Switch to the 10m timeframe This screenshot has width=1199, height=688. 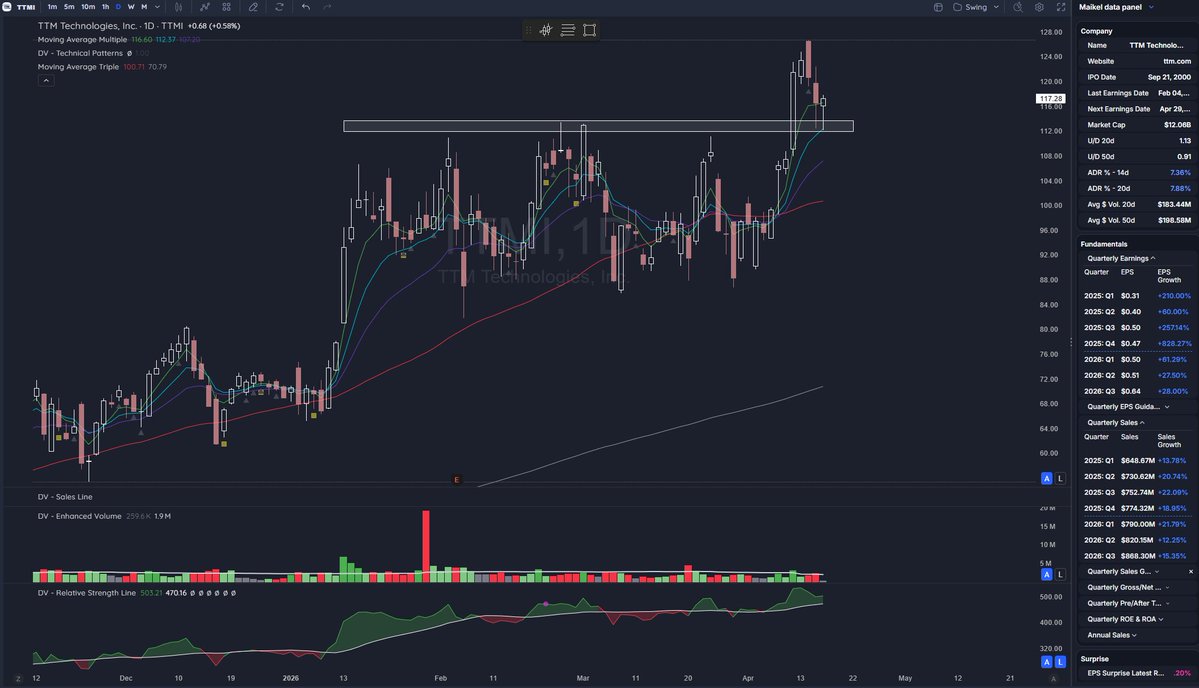point(88,7)
